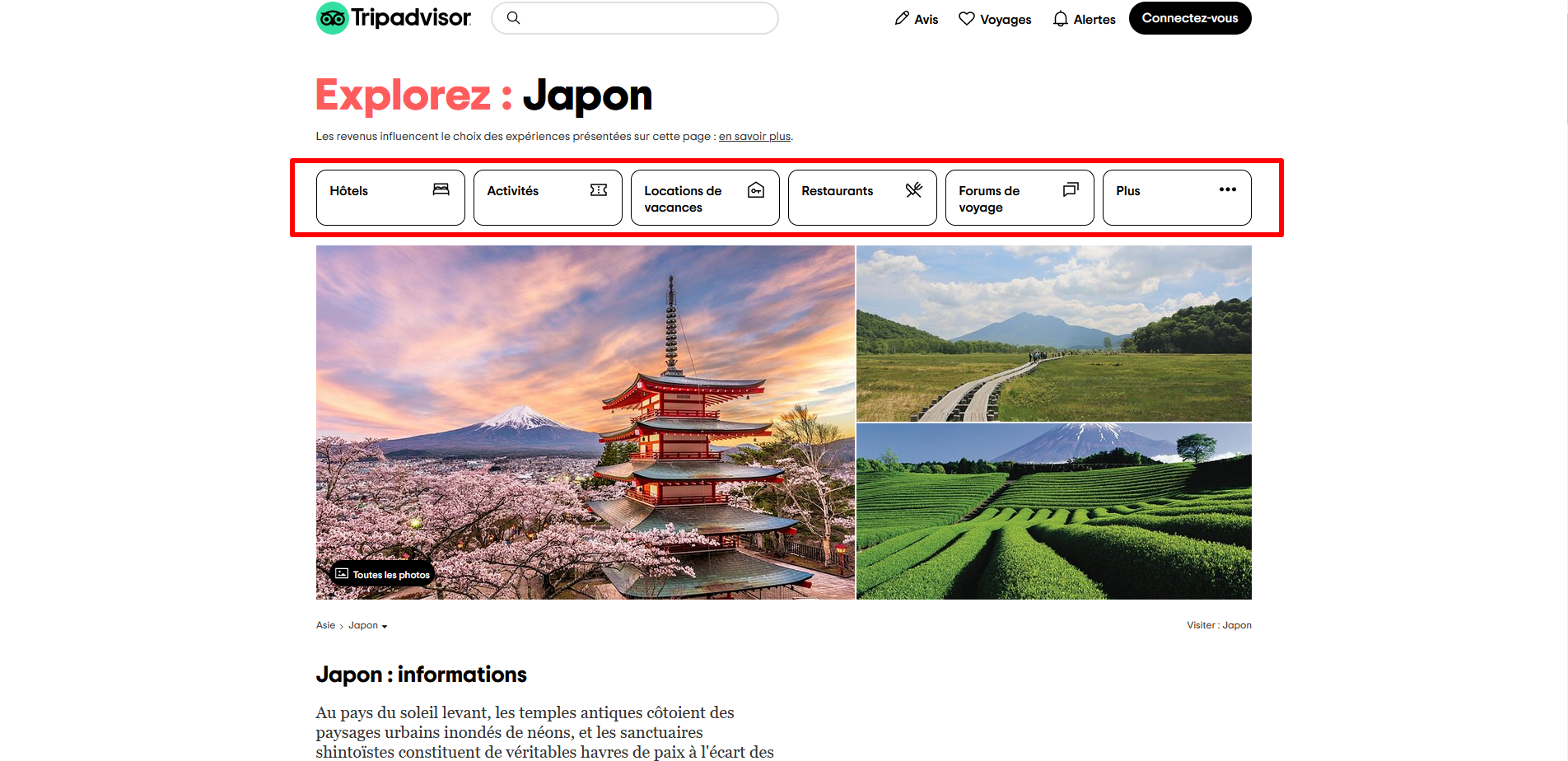Click the Tripadvisor owl logo
This screenshot has height=761, width=1568.
(x=333, y=18)
